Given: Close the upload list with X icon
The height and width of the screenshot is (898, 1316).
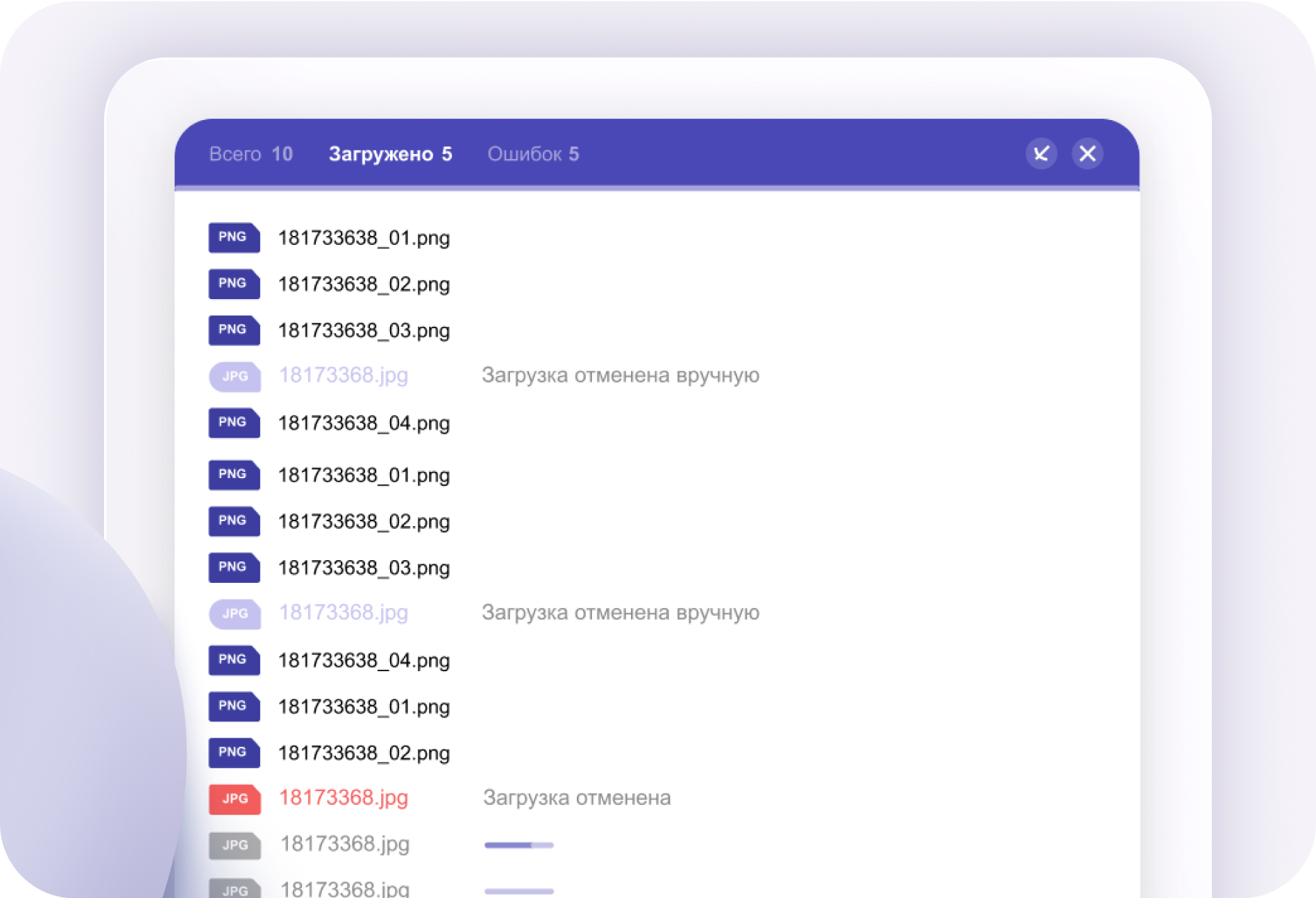Looking at the screenshot, I should pyautogui.click(x=1088, y=153).
